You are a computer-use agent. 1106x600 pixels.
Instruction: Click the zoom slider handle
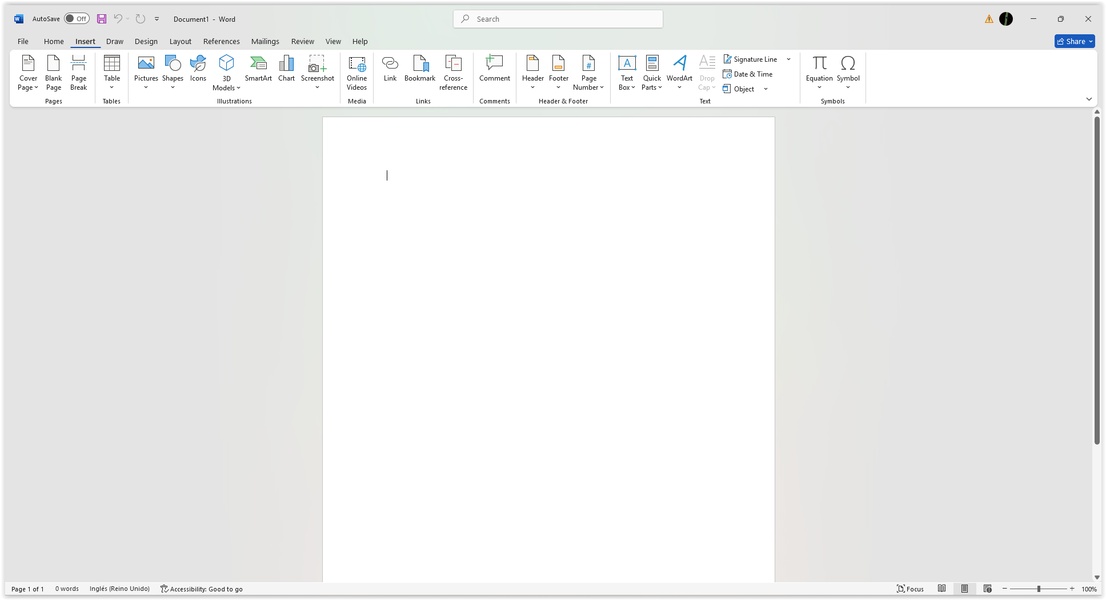pos(1038,589)
